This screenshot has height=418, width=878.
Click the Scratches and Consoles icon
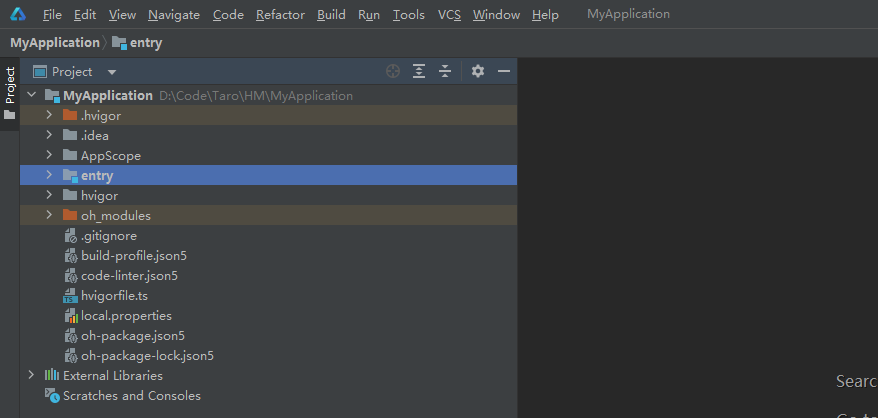(x=52, y=396)
